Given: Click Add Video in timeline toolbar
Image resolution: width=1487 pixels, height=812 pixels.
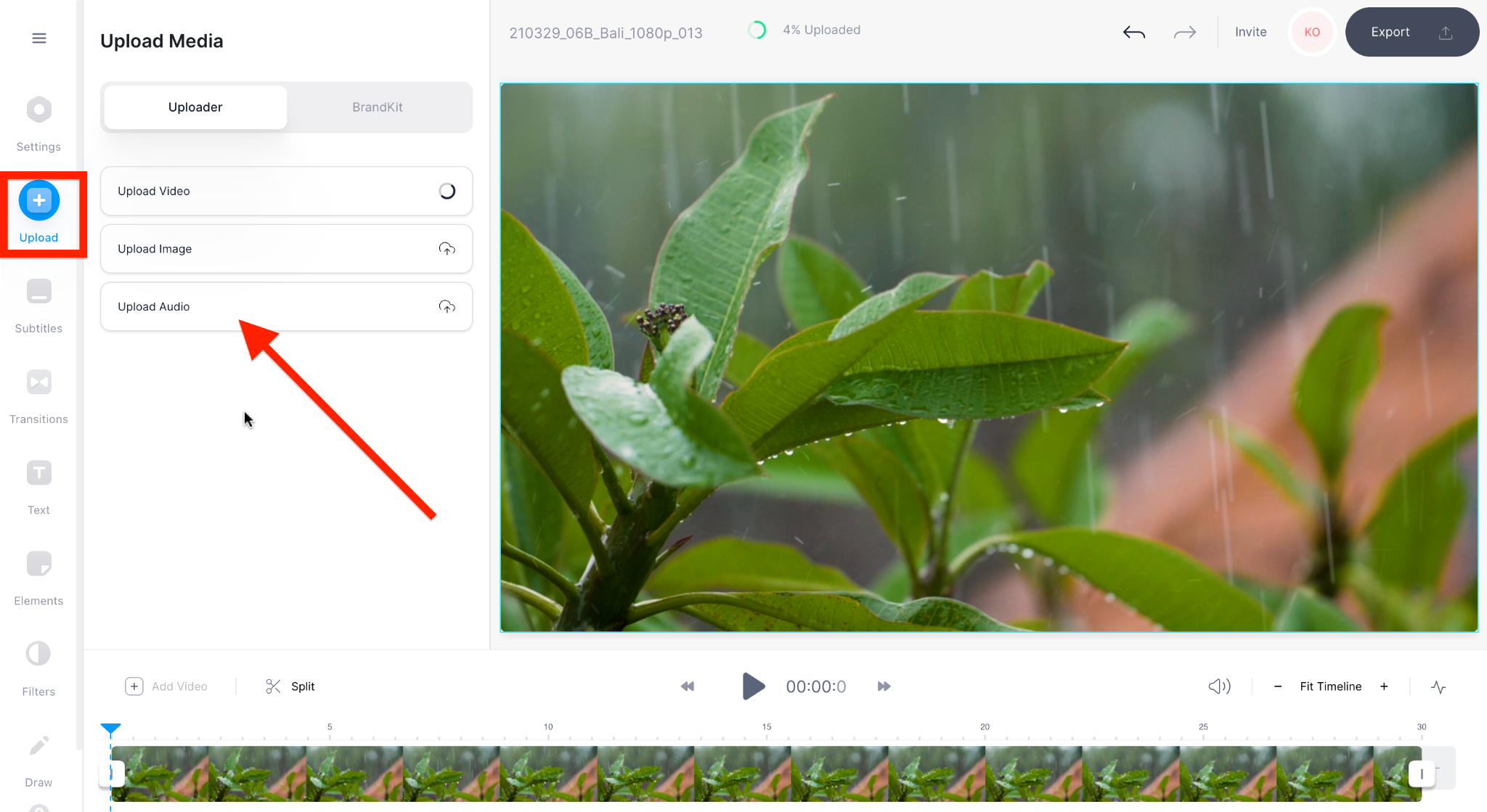Looking at the screenshot, I should [166, 686].
